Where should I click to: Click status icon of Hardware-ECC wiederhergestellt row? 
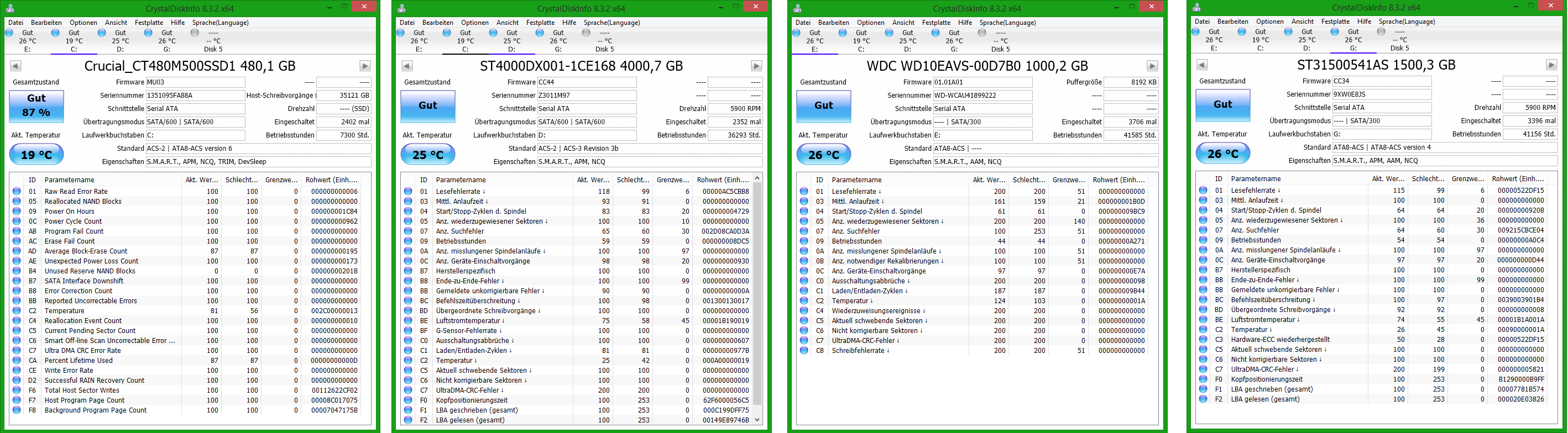pos(1203,339)
